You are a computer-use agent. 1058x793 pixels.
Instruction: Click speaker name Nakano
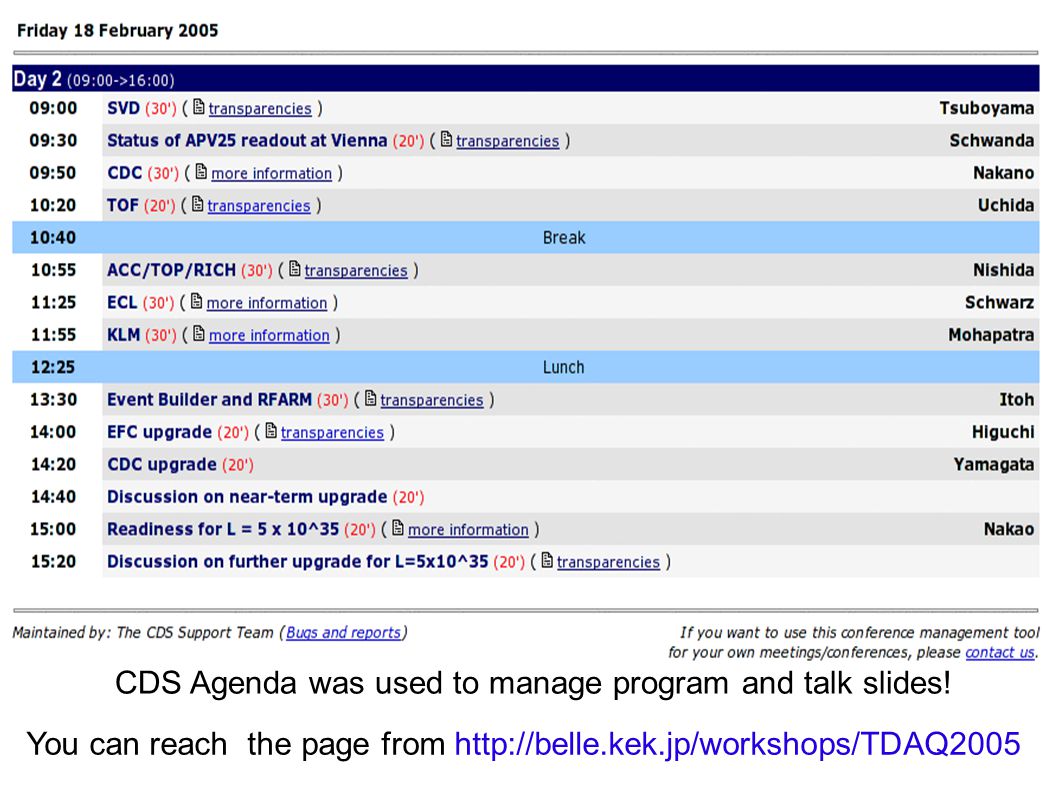1003,173
